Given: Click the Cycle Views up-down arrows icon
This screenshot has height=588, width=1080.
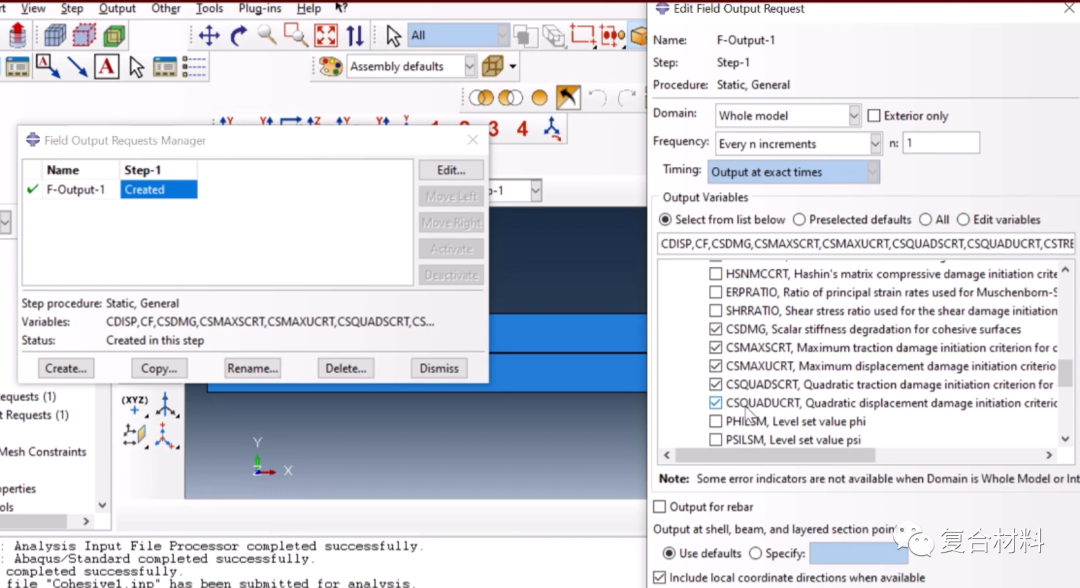Looking at the screenshot, I should click(x=355, y=35).
